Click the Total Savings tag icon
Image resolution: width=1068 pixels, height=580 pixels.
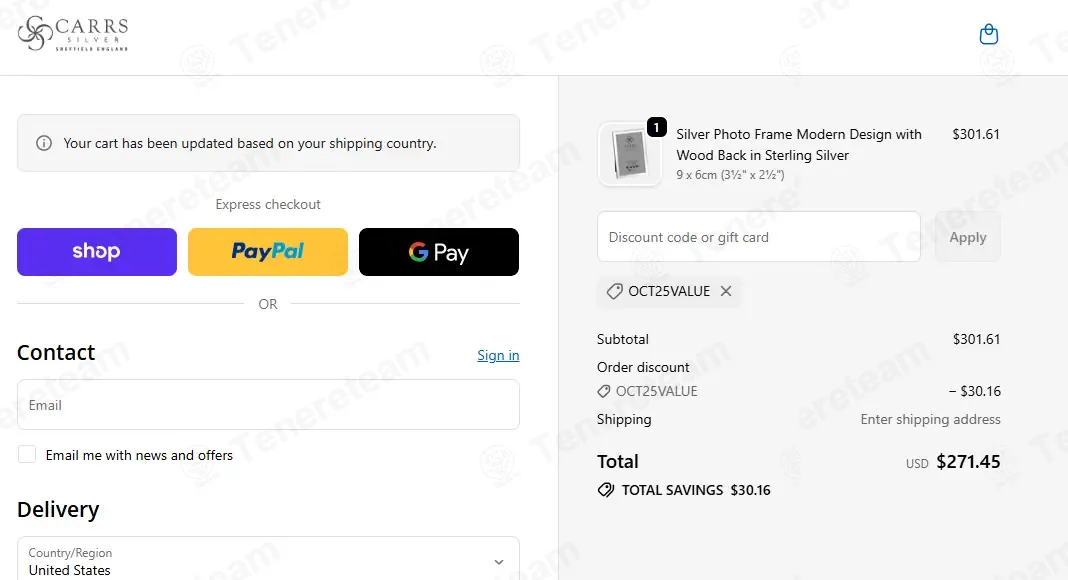606,490
